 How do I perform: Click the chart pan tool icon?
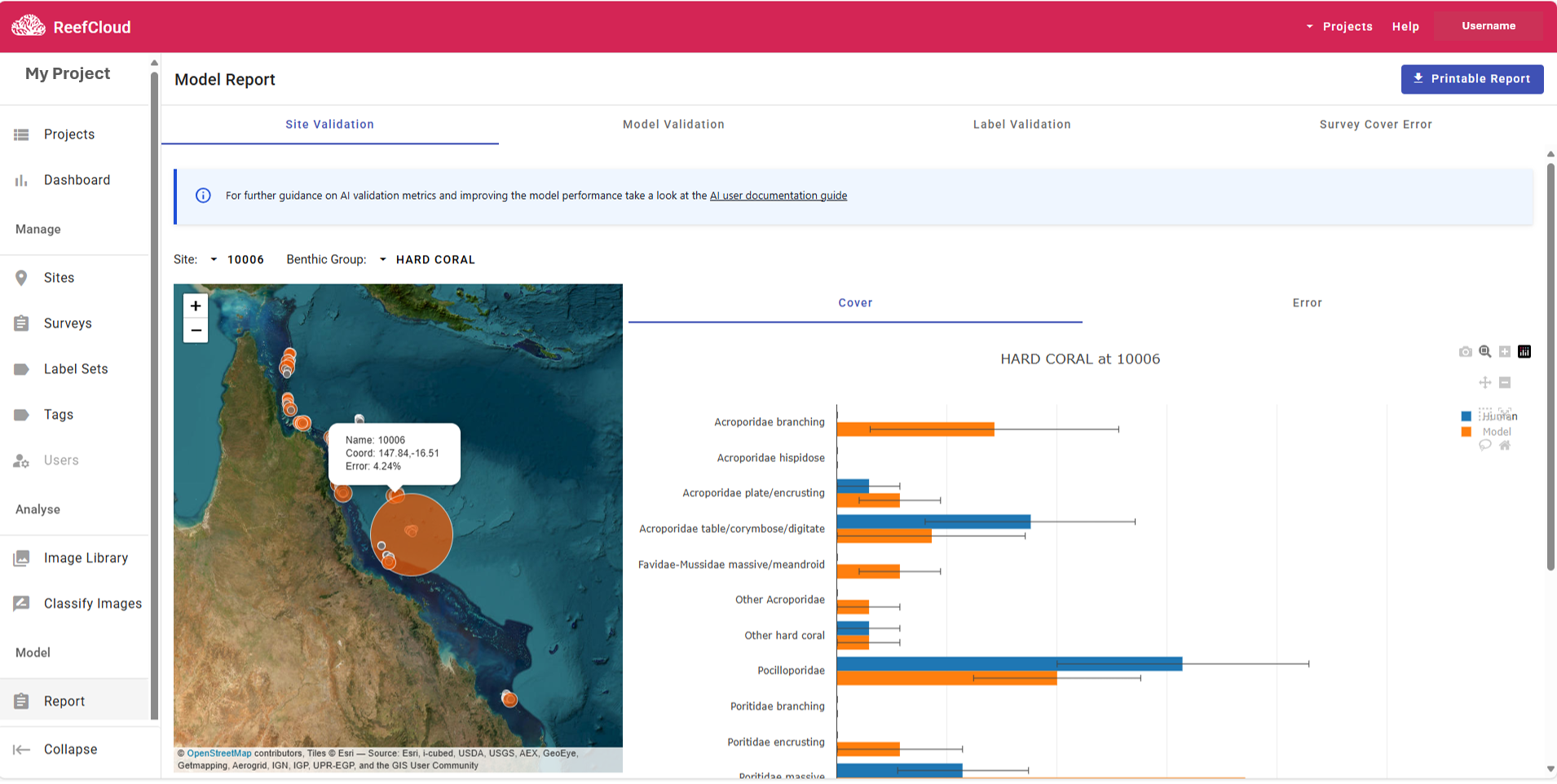[x=1484, y=383]
